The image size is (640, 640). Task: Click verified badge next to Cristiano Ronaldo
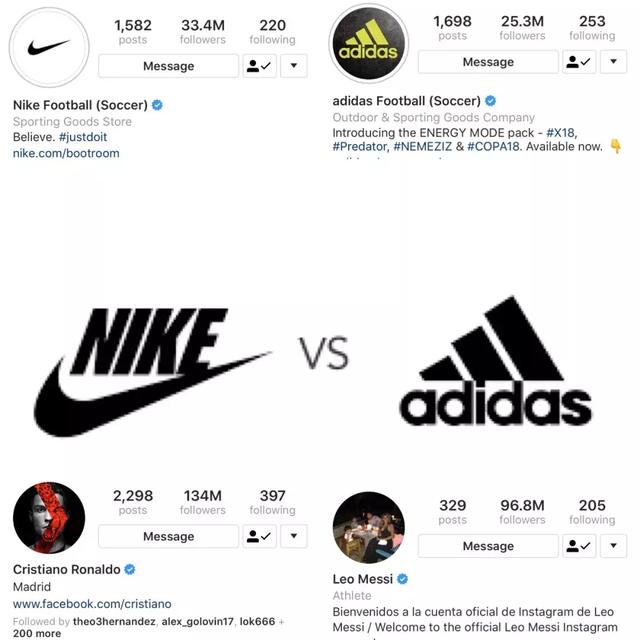[130, 569]
